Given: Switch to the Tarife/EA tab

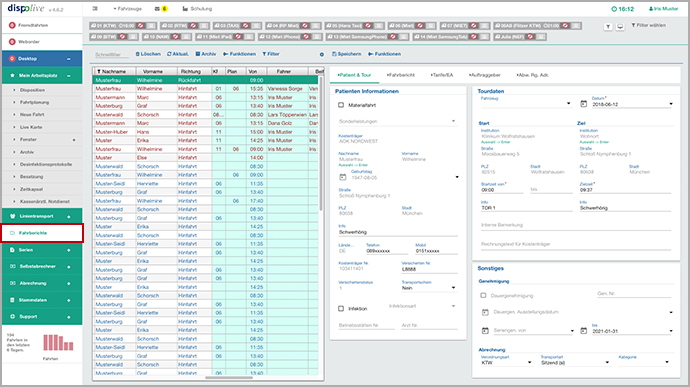Looking at the screenshot, I should tap(442, 75).
